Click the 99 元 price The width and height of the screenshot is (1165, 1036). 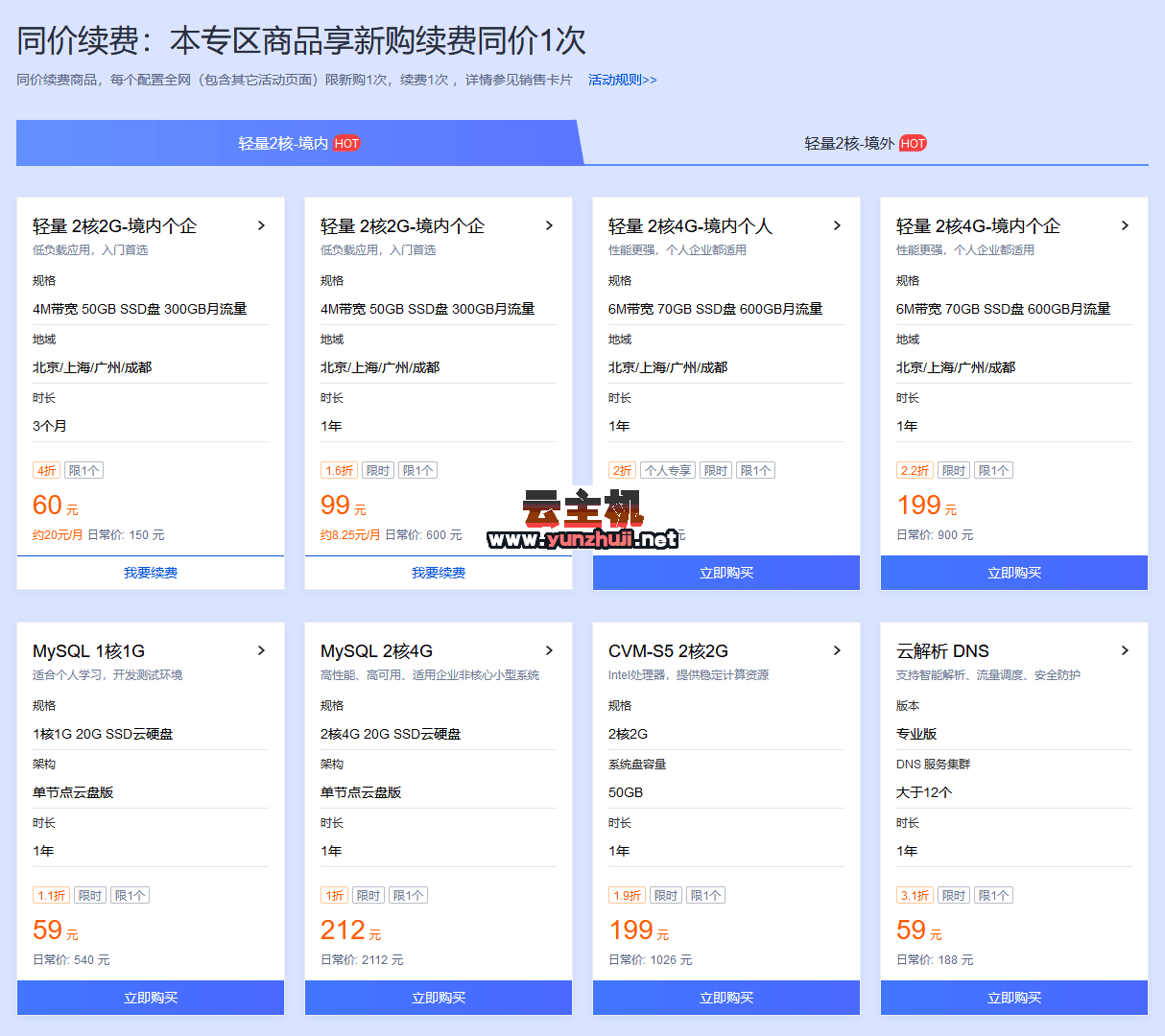tap(344, 506)
